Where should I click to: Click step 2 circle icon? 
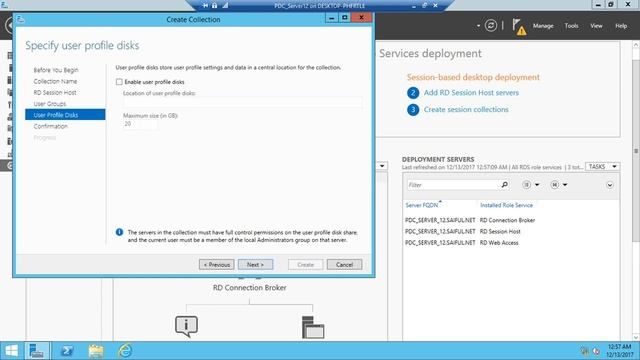[413, 93]
